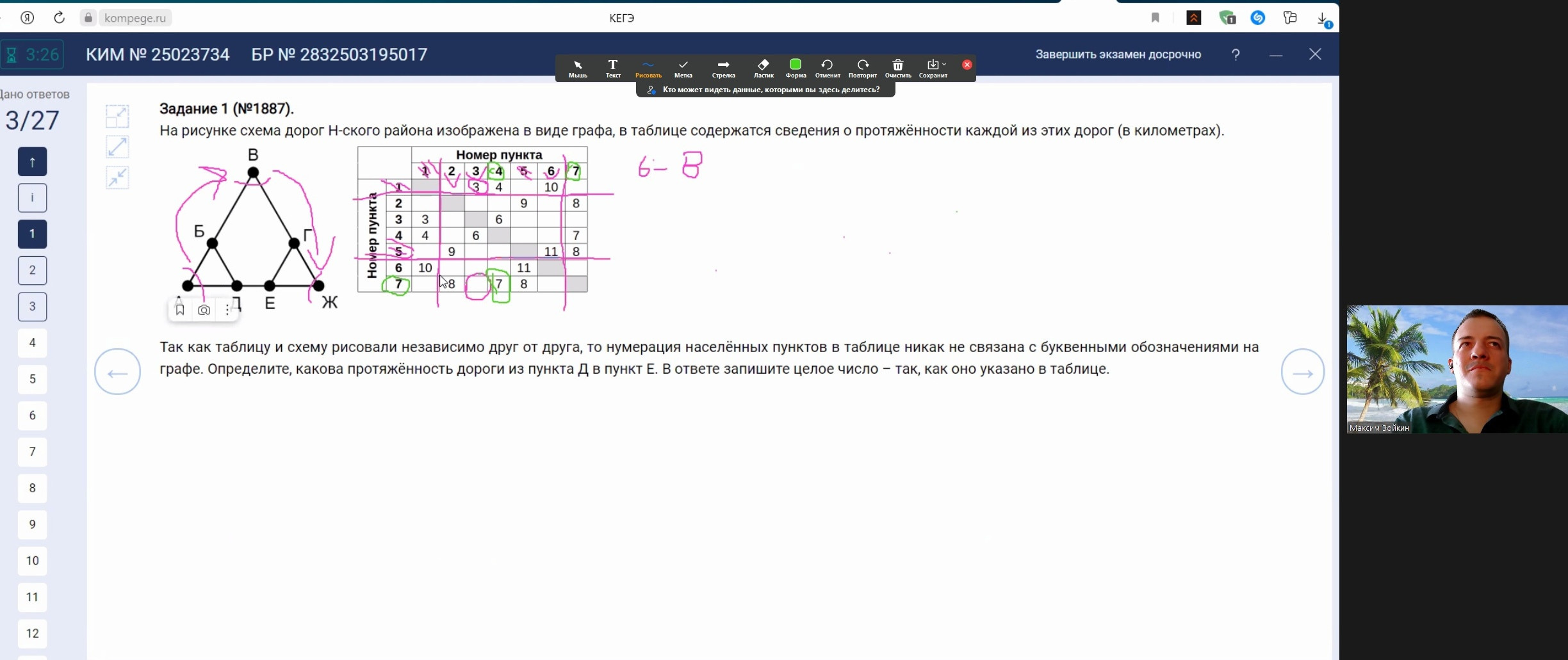Open the browser downloads panel
This screenshot has height=660, width=1568.
pyautogui.click(x=1322, y=17)
